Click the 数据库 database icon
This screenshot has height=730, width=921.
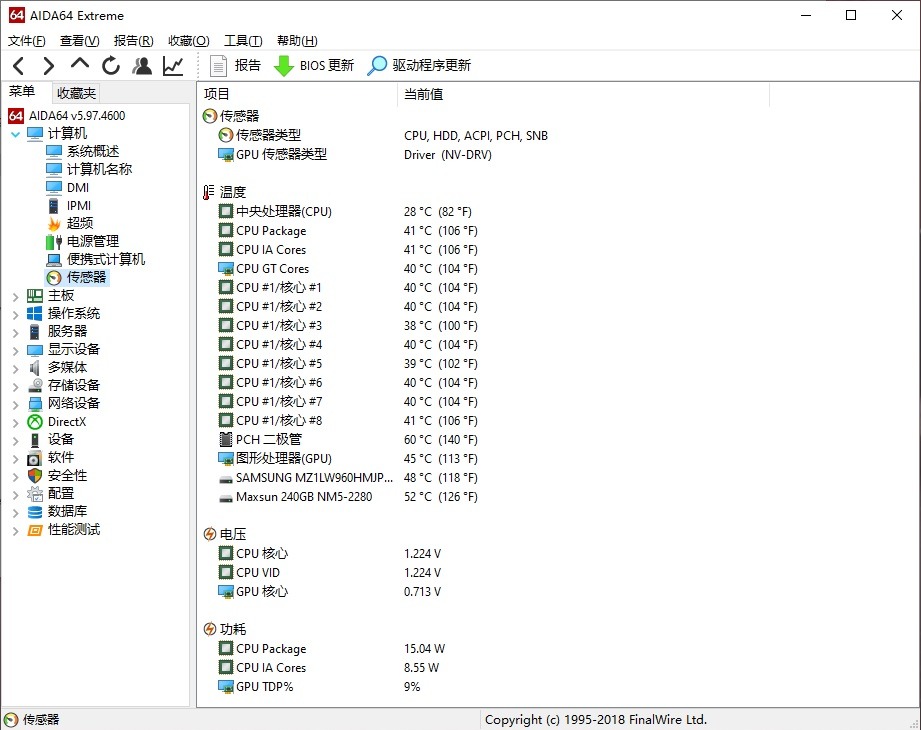35,512
